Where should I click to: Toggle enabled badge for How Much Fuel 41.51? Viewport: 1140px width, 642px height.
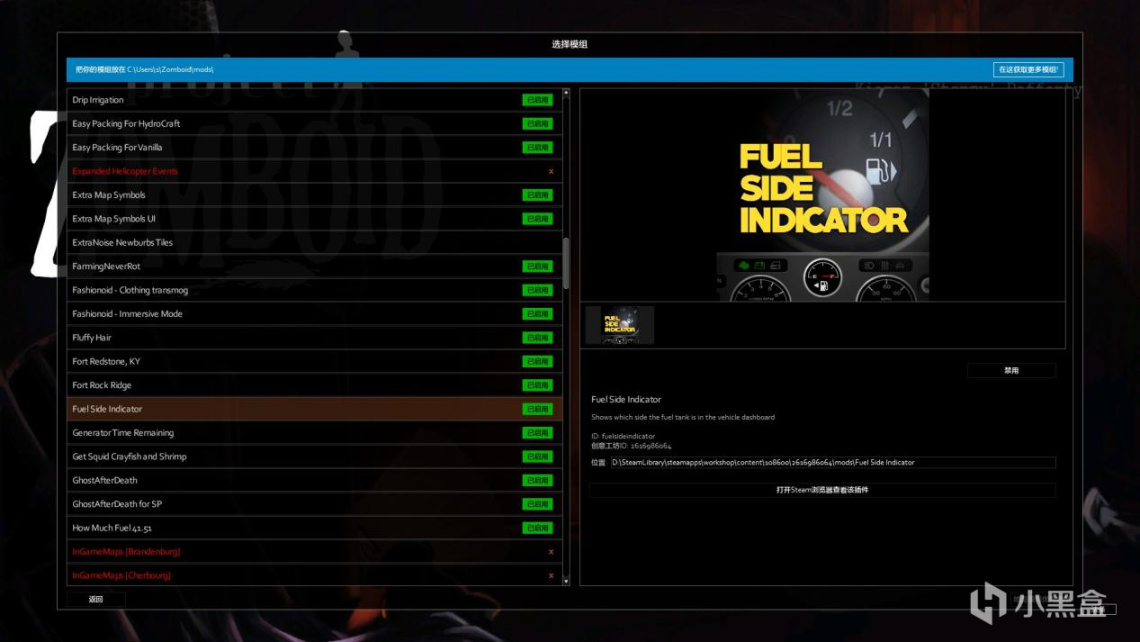(537, 528)
